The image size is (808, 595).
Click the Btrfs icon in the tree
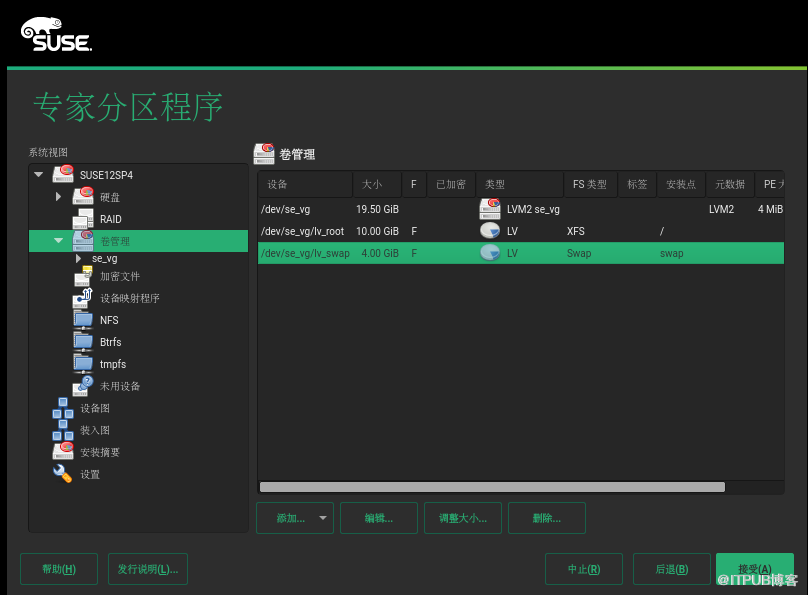(x=83, y=342)
